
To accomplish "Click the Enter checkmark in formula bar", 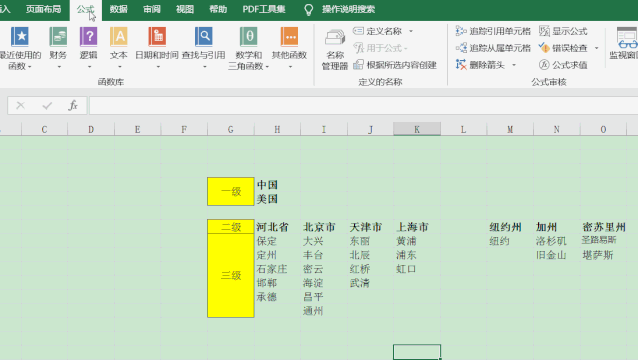I will (47, 106).
